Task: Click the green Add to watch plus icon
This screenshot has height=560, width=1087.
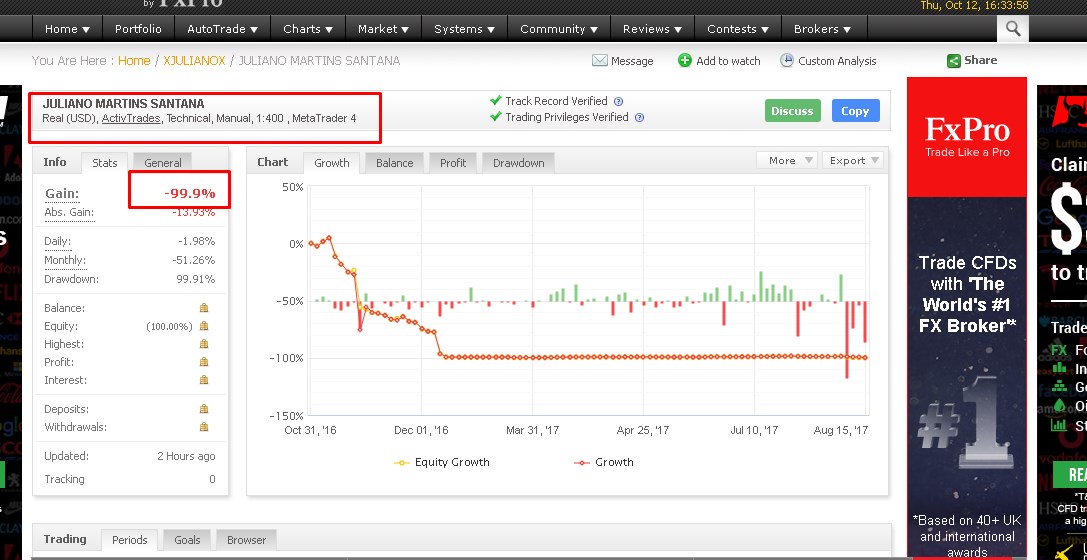Action: click(x=685, y=60)
